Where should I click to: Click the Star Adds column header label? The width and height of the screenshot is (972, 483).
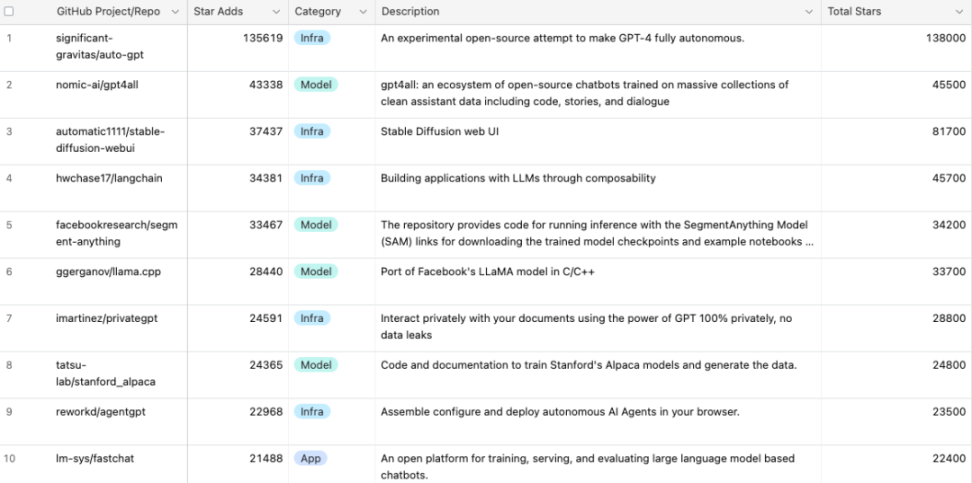(218, 11)
